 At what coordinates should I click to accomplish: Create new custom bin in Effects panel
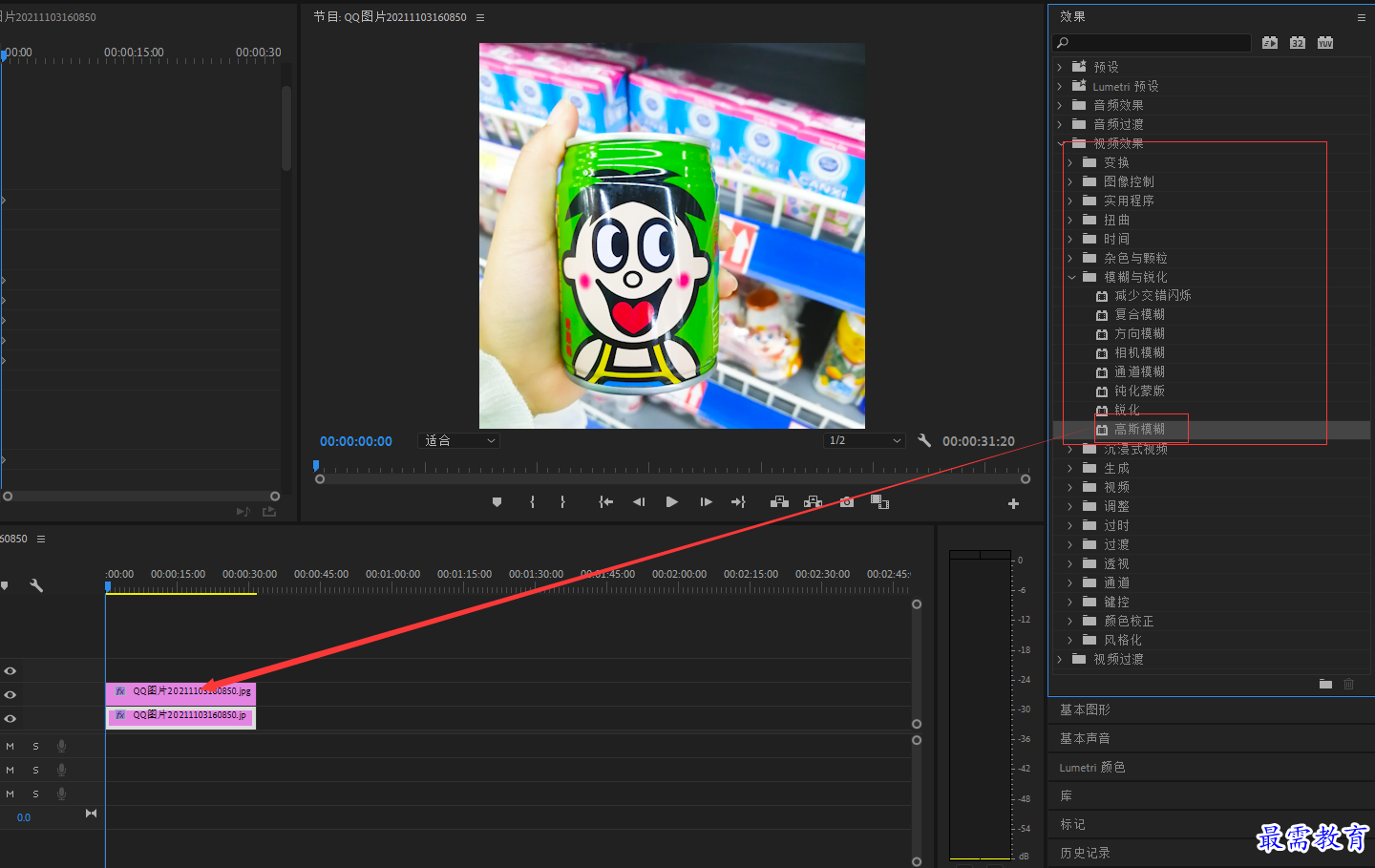pos(1325,684)
